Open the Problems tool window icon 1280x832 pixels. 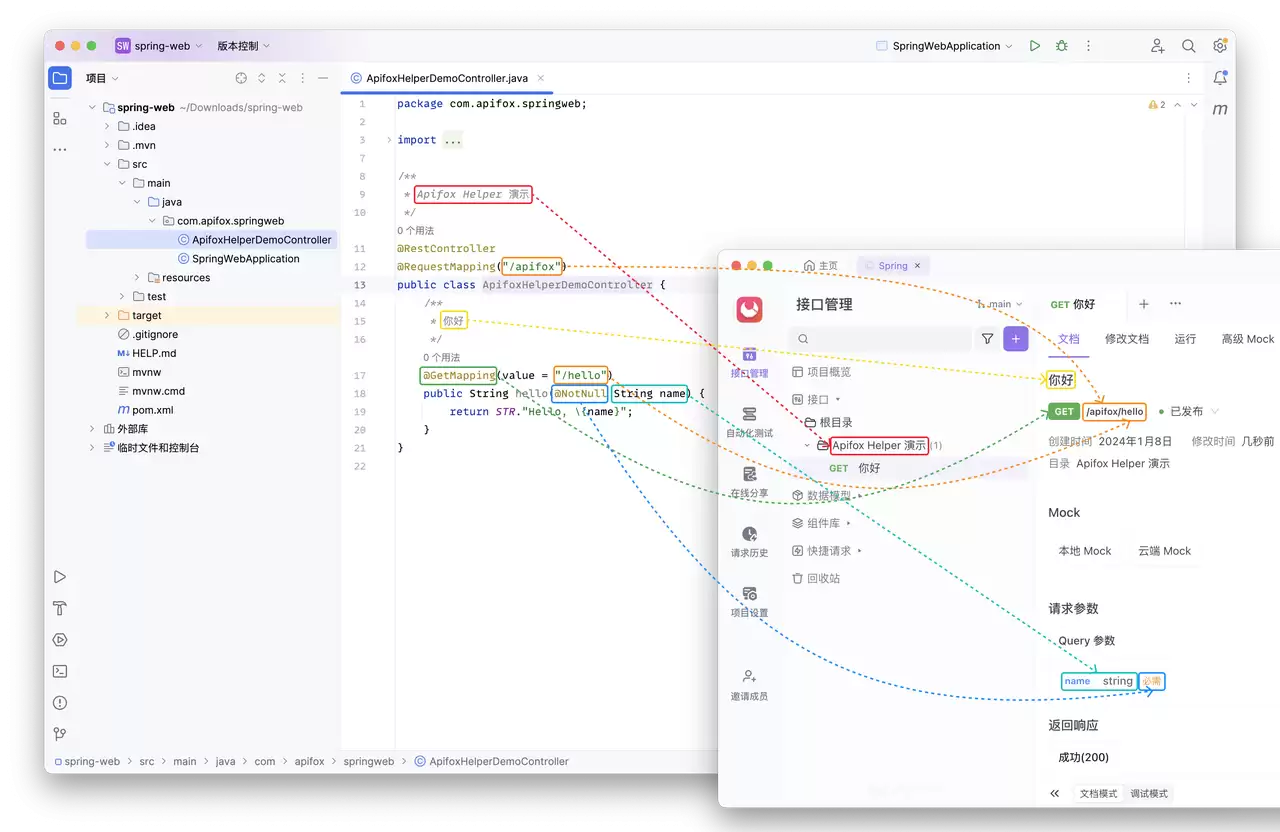coord(60,703)
